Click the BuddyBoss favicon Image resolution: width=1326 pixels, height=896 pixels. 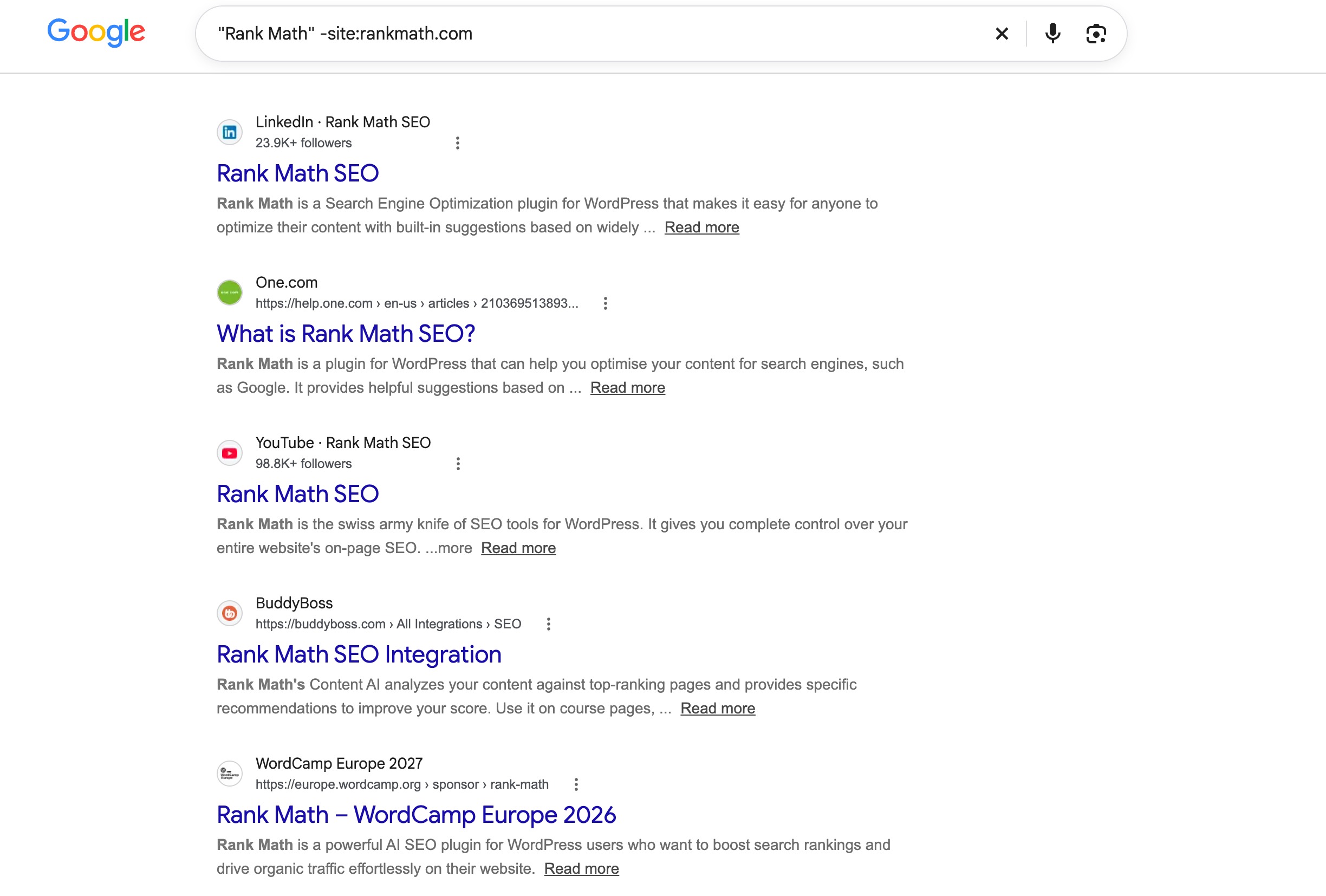(229, 614)
